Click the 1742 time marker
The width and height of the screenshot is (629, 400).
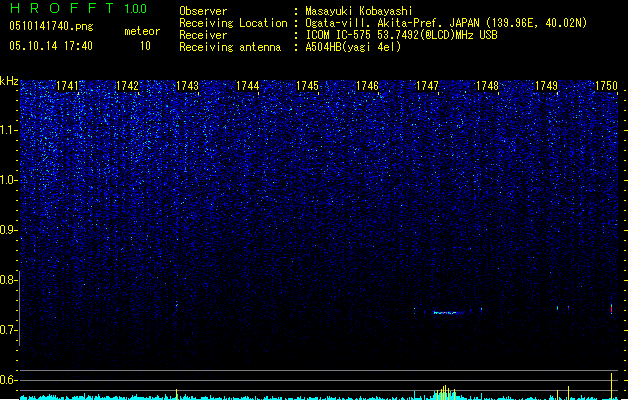[127, 86]
